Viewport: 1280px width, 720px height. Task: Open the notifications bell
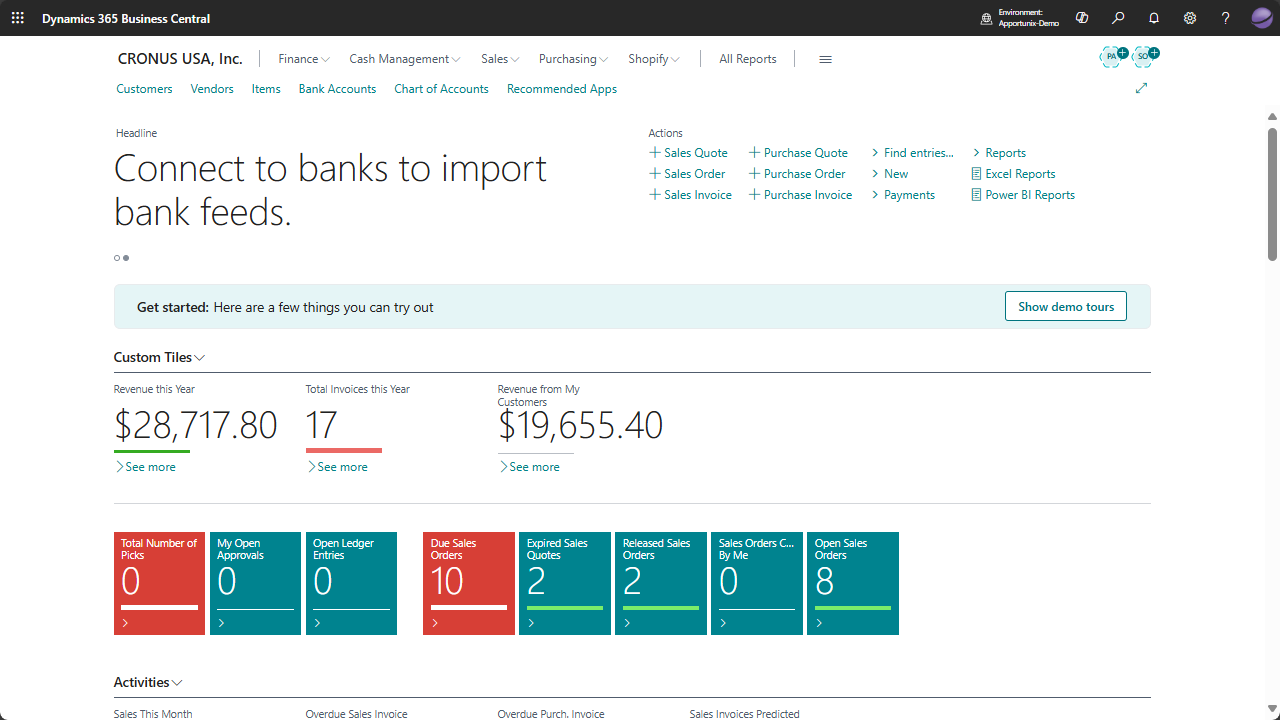click(x=1154, y=18)
